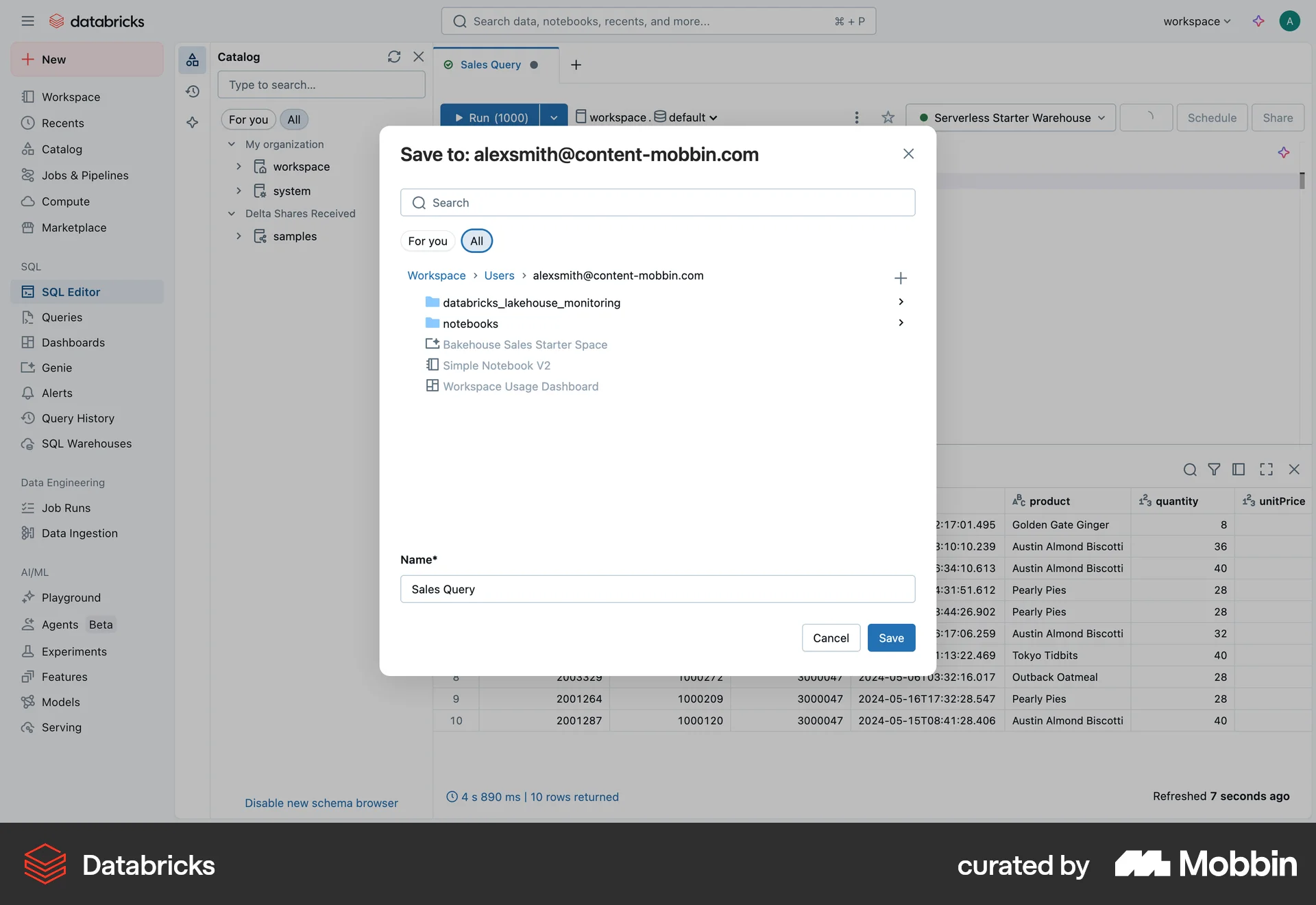
Task: Open the version history clock icon in schema sidebar
Action: [193, 91]
